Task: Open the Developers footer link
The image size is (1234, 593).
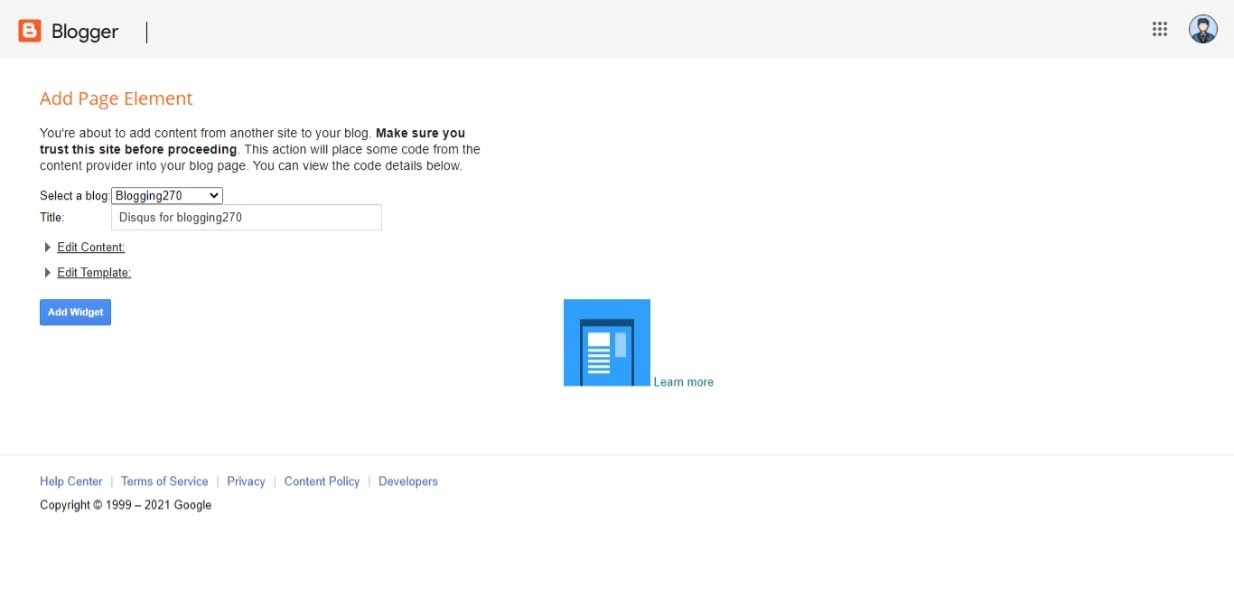Action: (408, 481)
